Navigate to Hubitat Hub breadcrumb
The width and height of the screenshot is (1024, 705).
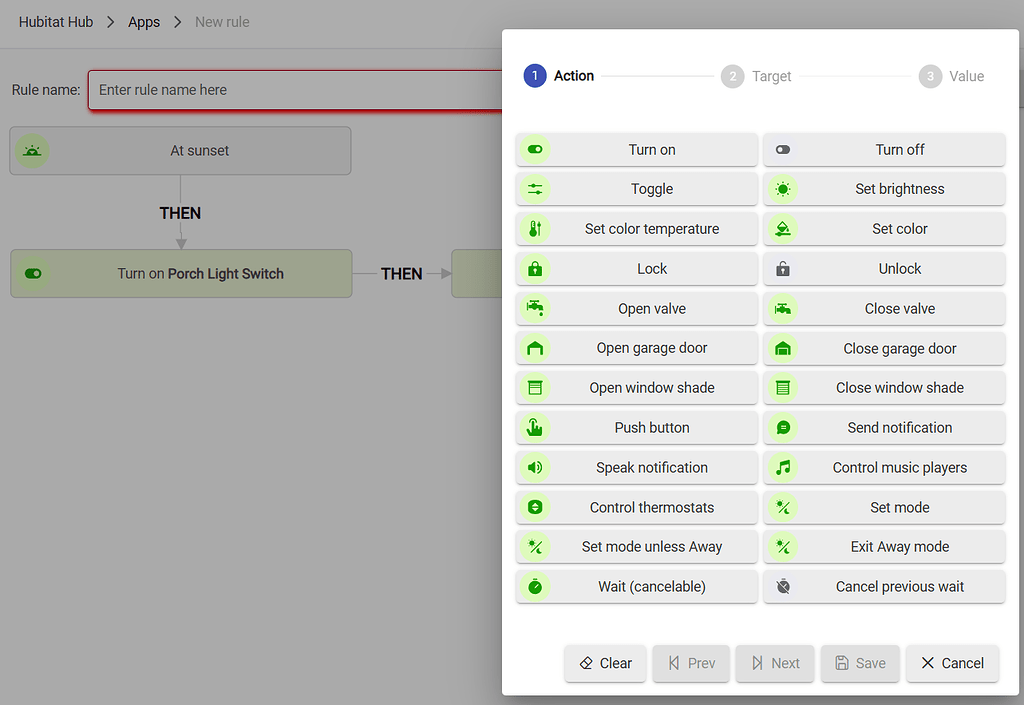56,22
